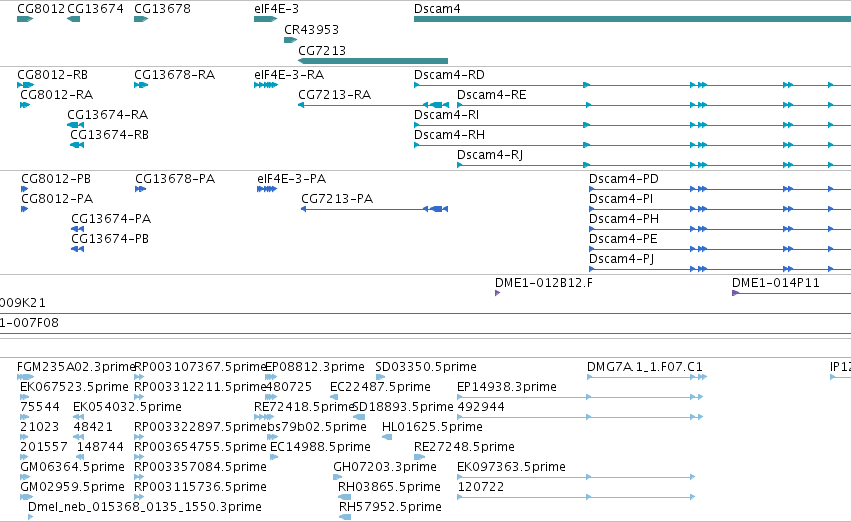
Task: Click the CG8012-RB transcript label
Action: [53, 74]
